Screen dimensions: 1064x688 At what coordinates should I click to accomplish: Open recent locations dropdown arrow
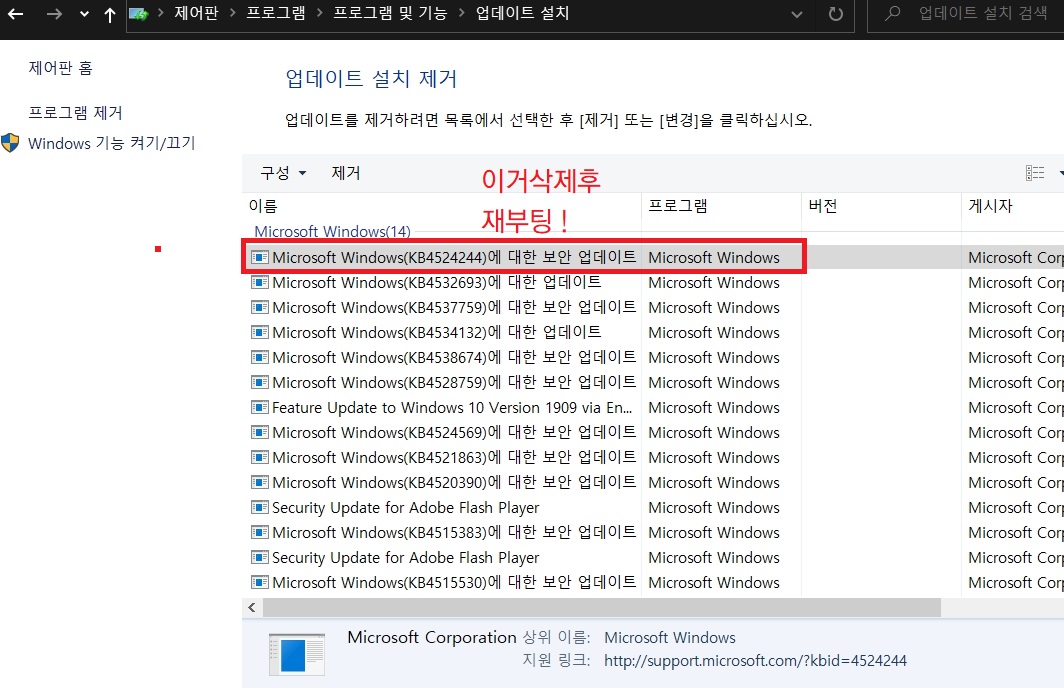click(x=84, y=14)
